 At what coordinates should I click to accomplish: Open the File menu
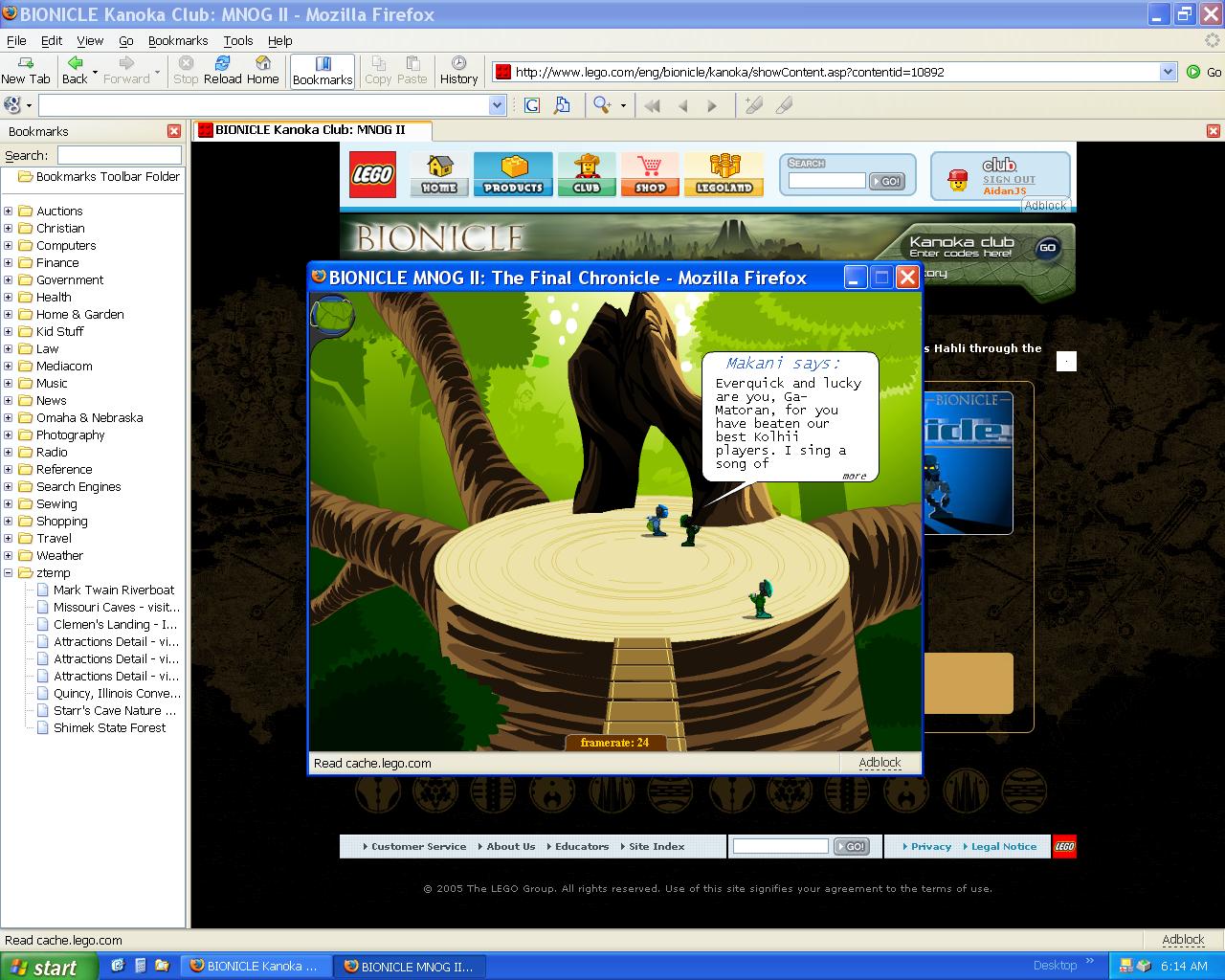click(x=16, y=41)
